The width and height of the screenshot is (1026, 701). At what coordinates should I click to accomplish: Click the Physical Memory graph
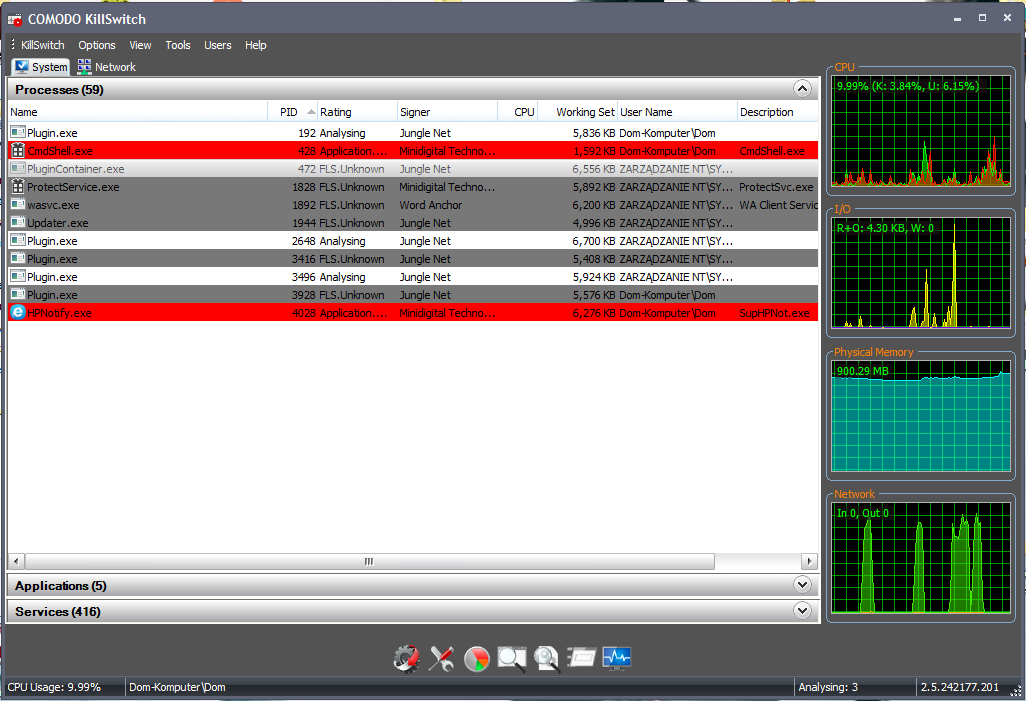click(x=921, y=416)
